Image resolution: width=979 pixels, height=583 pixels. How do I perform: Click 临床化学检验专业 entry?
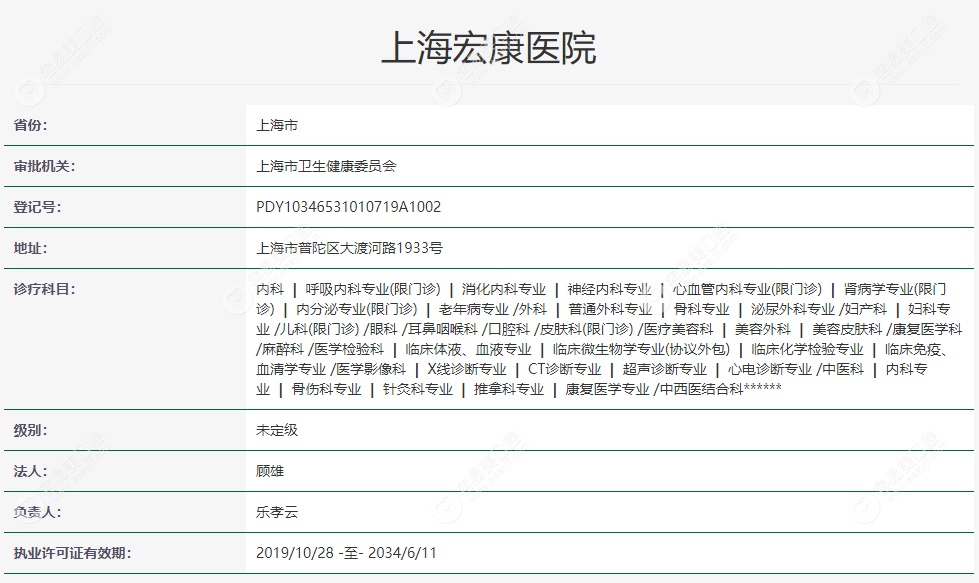coord(807,349)
